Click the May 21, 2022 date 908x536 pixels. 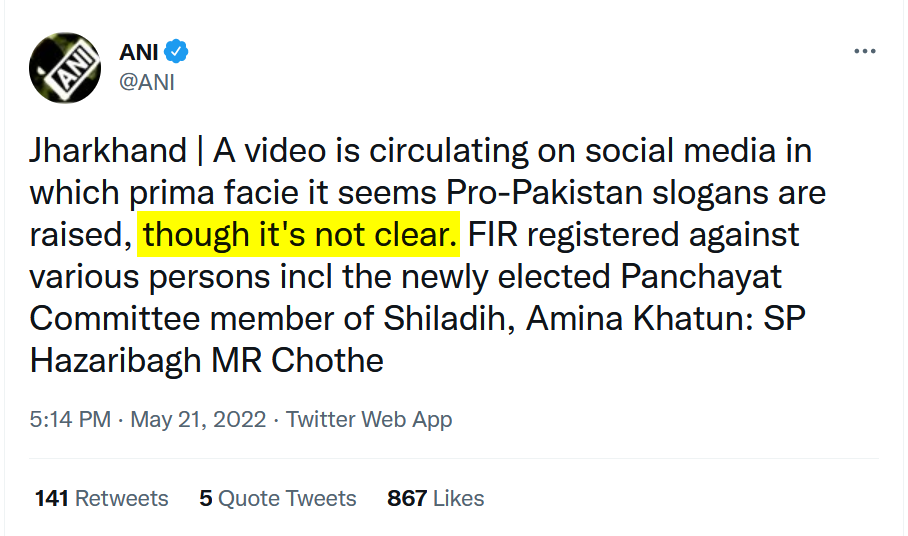pyautogui.click(x=198, y=419)
